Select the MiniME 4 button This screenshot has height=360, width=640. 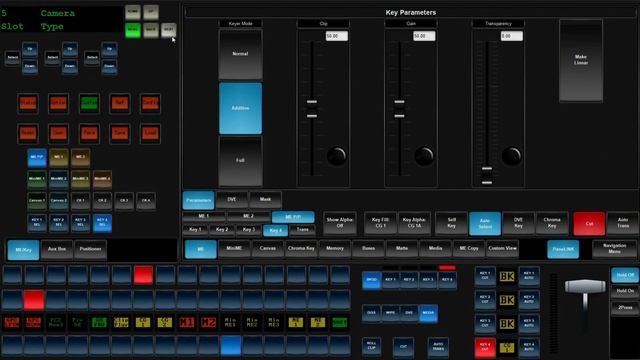tap(102, 179)
